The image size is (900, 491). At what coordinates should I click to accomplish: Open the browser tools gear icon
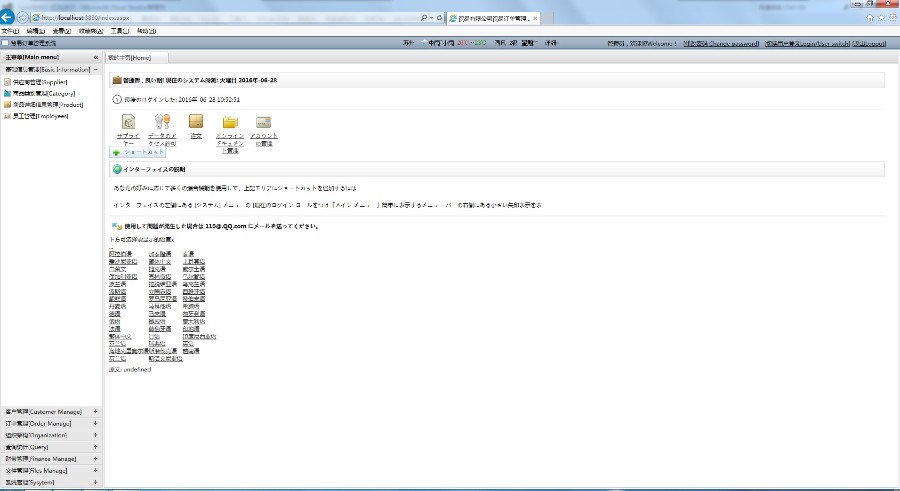(893, 18)
